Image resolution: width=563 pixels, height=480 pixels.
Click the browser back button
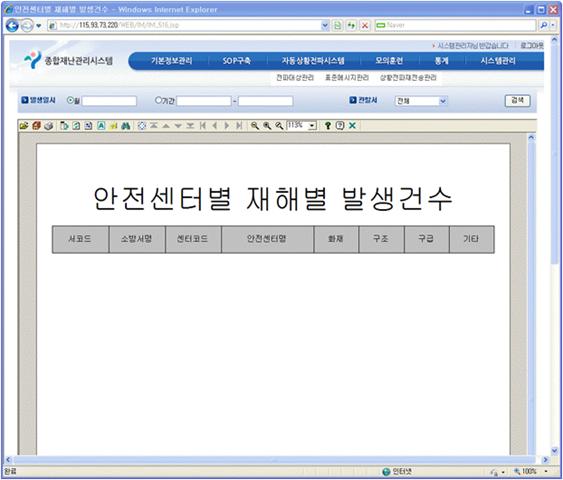tap(12, 25)
